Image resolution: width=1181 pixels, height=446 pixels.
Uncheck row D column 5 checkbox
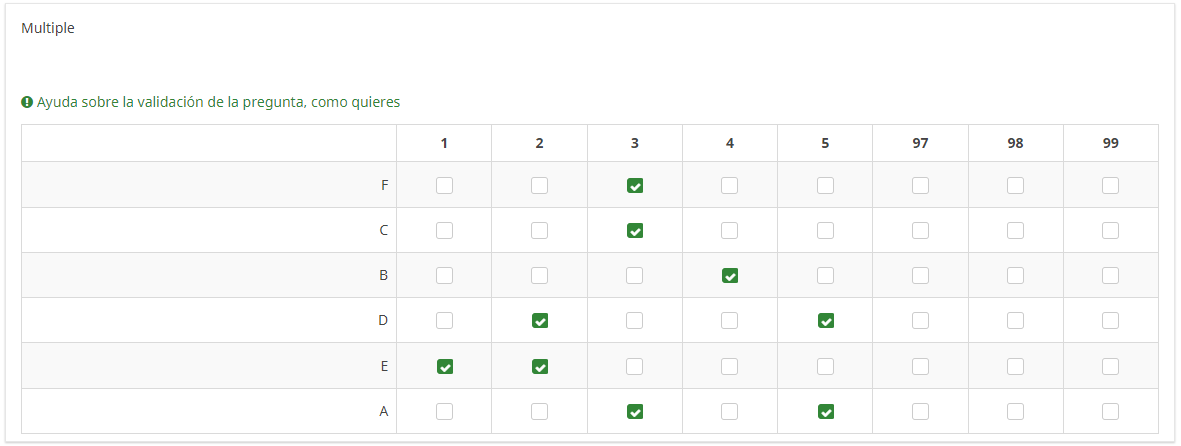(x=825, y=321)
